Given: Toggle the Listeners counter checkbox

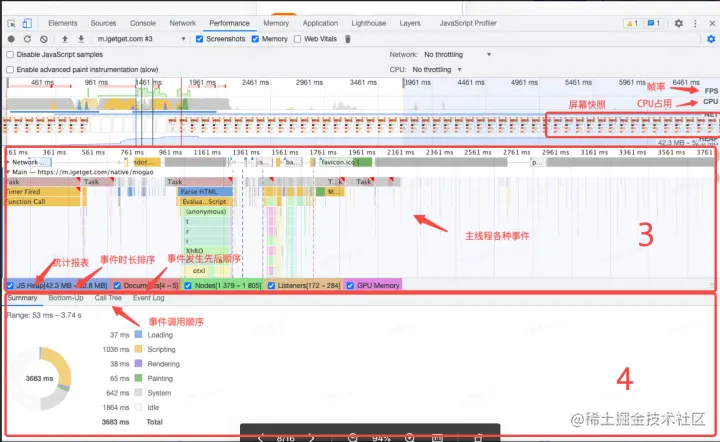Looking at the screenshot, I should [x=271, y=285].
